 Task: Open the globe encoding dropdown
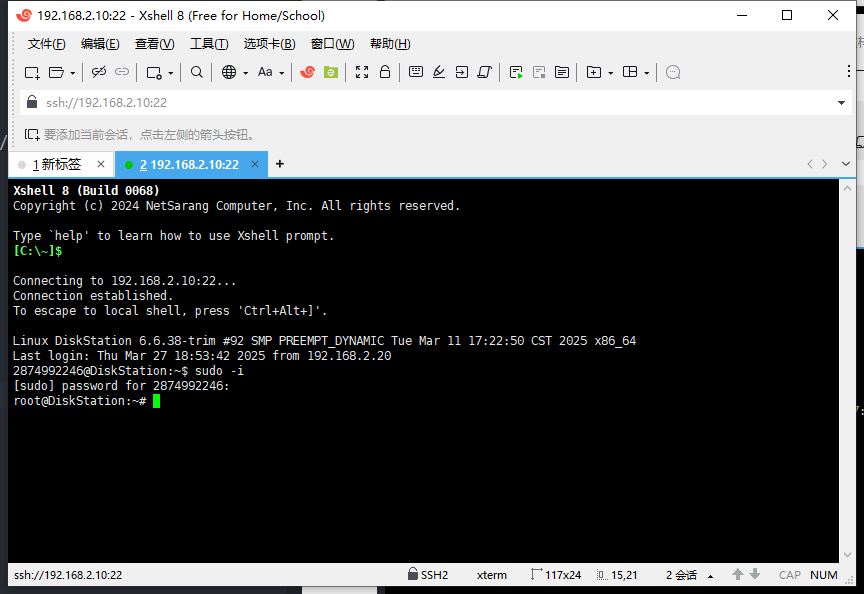tap(235, 72)
